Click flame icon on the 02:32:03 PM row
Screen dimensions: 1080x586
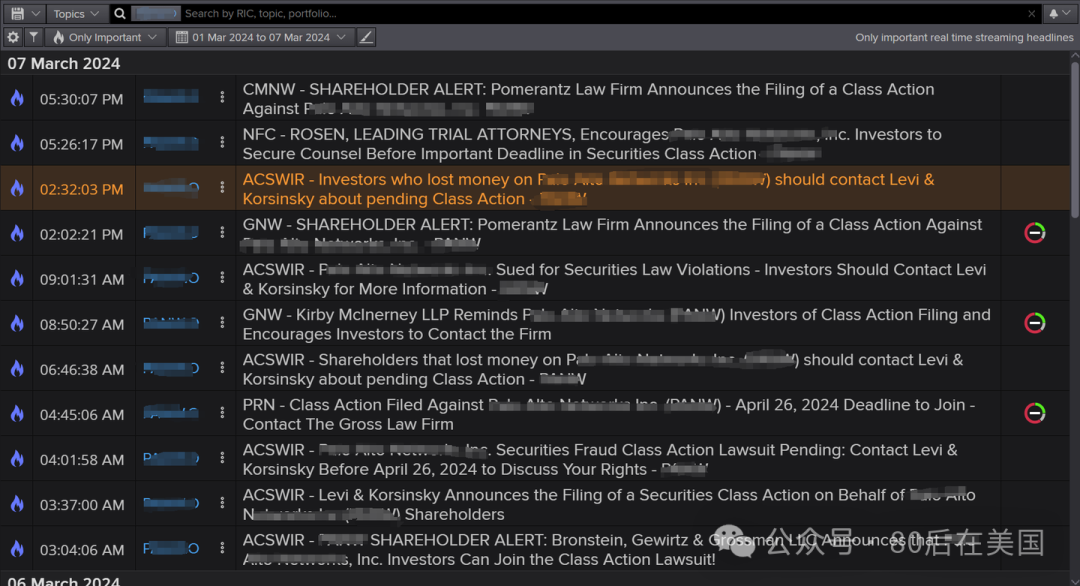pyautogui.click(x=17, y=189)
